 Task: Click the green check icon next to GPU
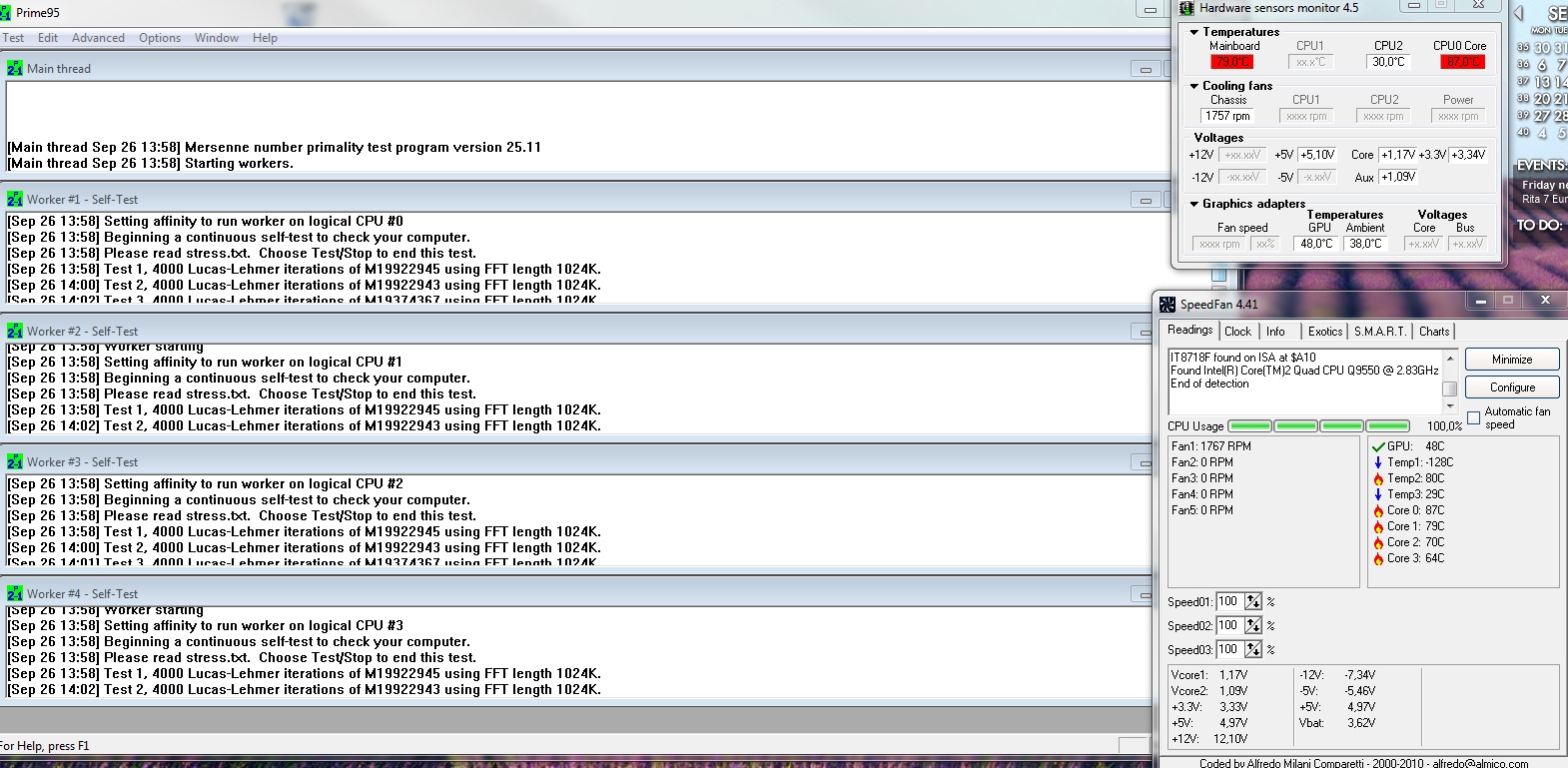[x=1378, y=446]
